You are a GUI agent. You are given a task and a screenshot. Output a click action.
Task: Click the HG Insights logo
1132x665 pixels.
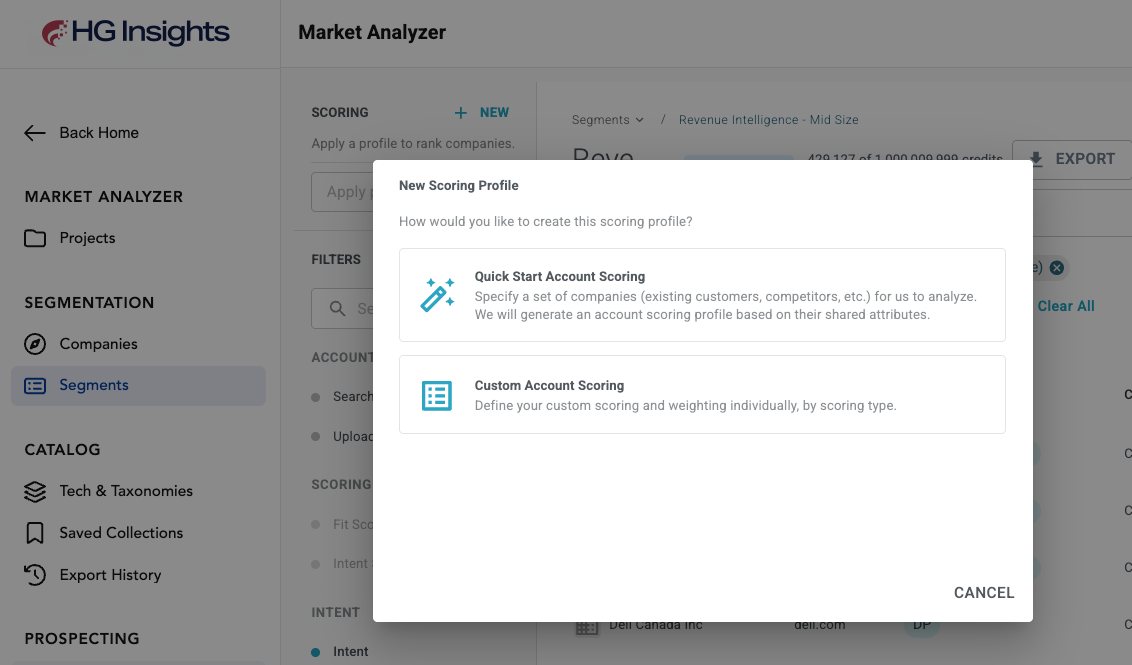(136, 32)
